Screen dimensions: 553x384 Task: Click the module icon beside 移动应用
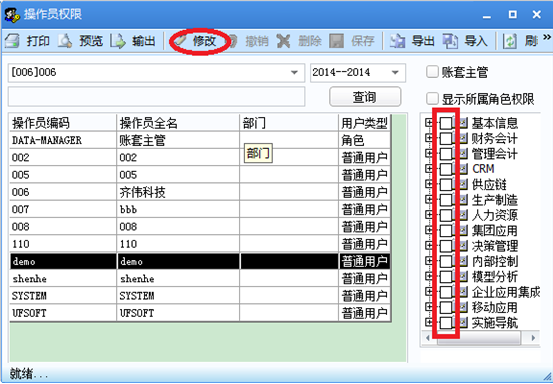[x=463, y=307]
